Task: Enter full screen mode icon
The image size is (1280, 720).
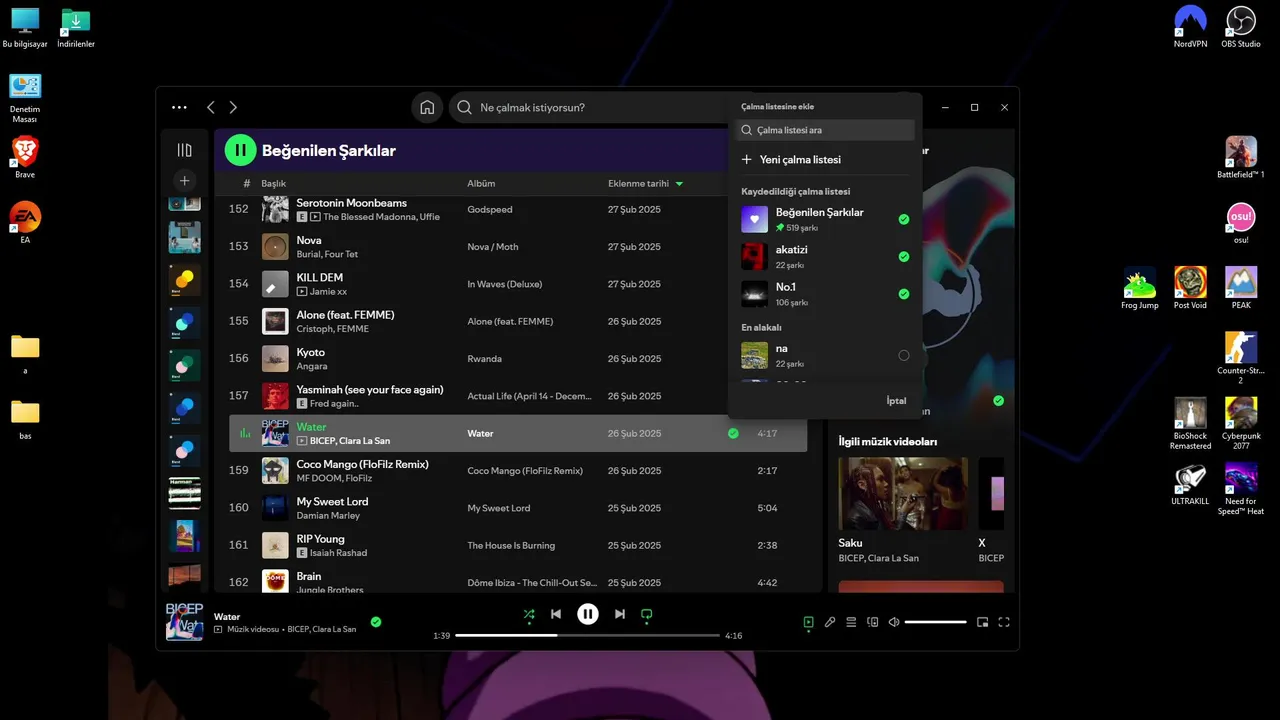Action: pyautogui.click(x=1004, y=622)
